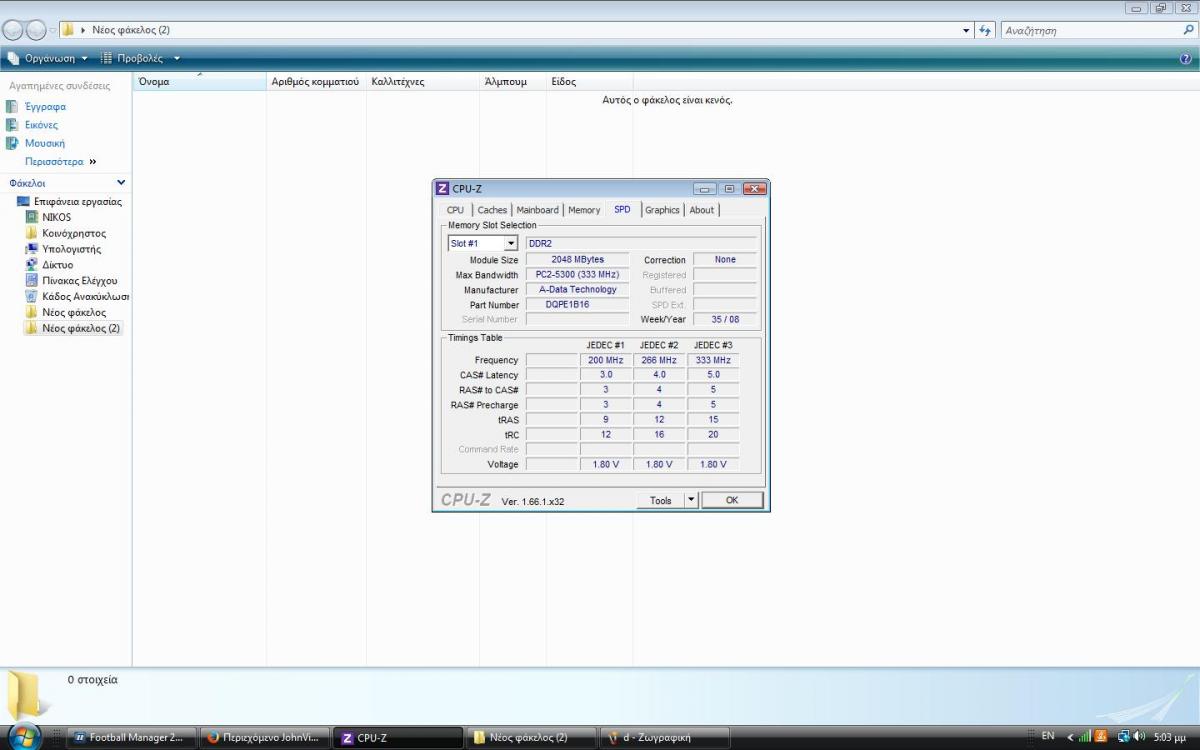
Task: Click the Part Number DQPE1B16 field
Action: 578,304
